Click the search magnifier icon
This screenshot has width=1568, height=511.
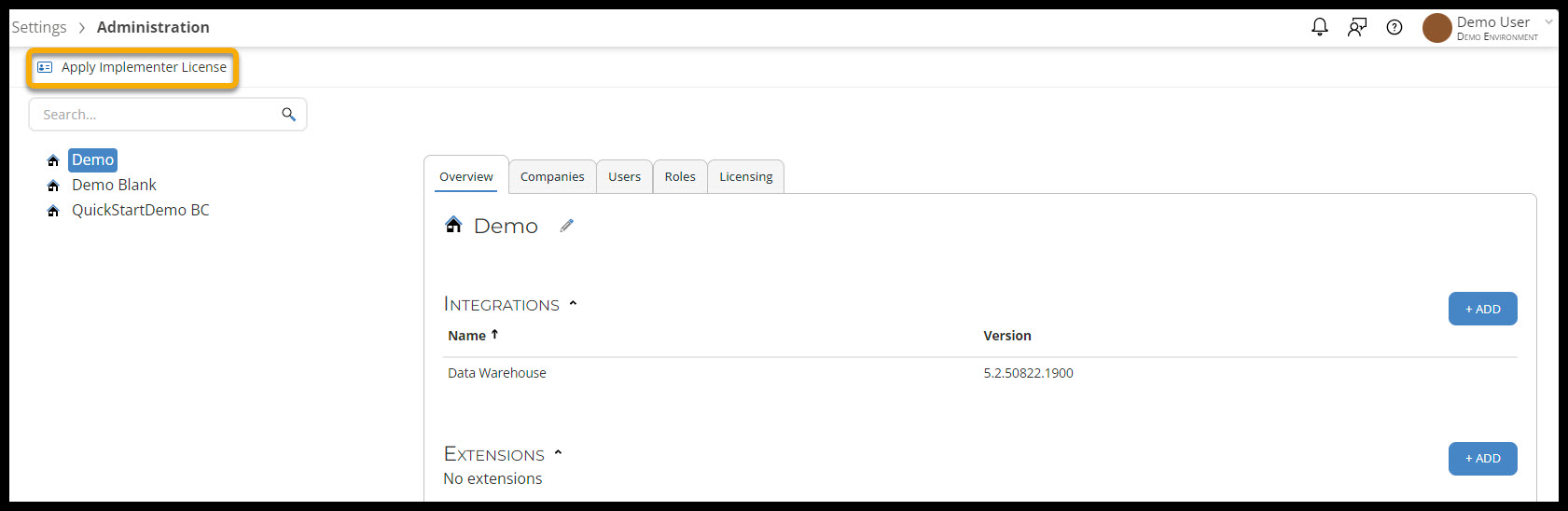[288, 114]
